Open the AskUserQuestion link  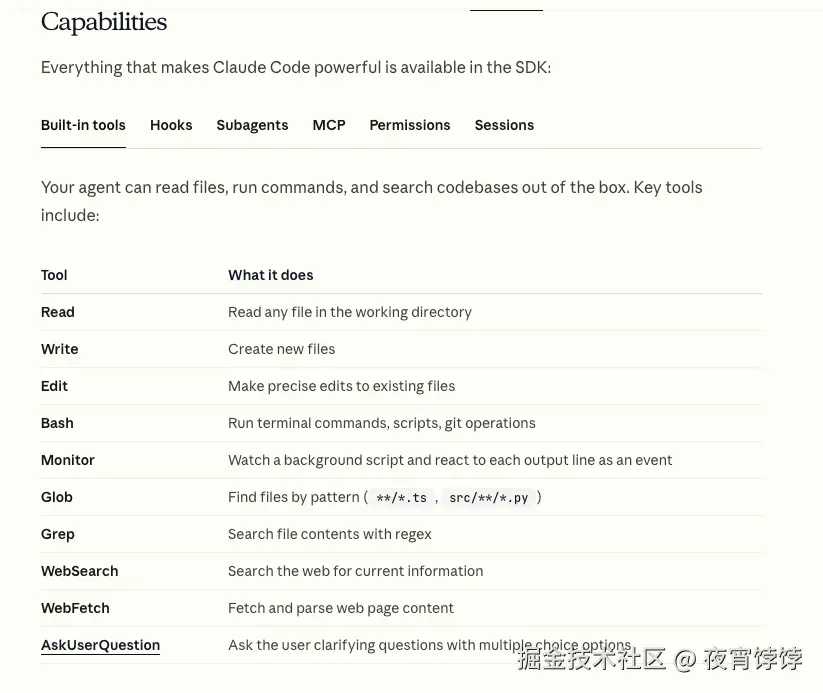(x=100, y=645)
